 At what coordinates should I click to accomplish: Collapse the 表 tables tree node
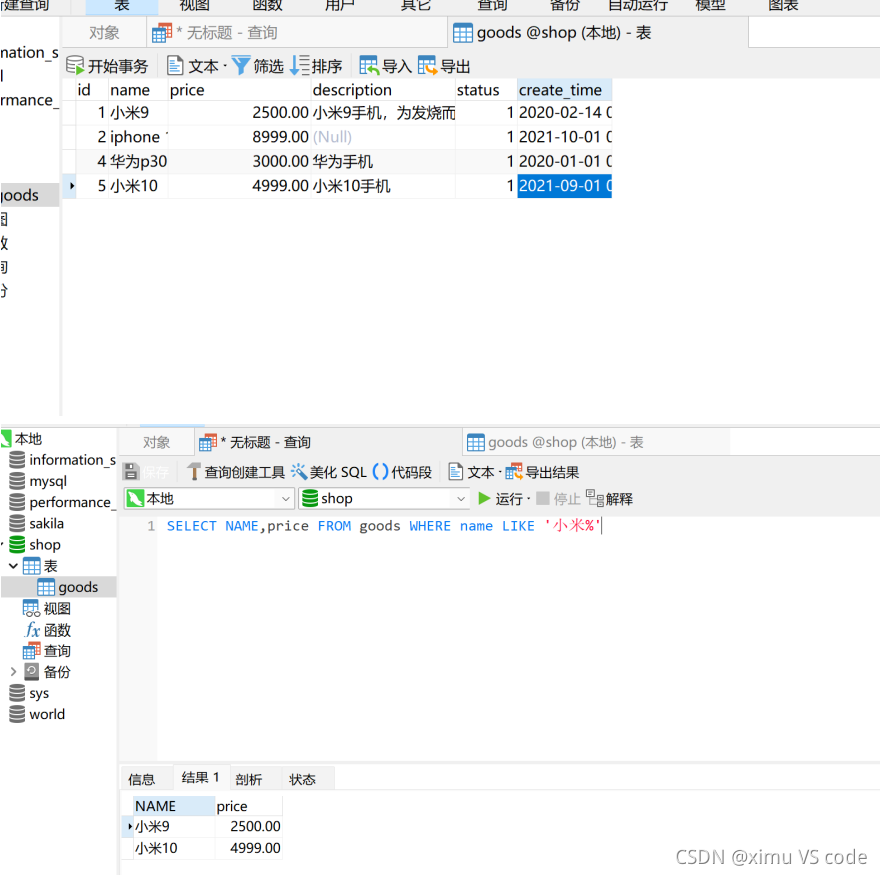coord(14,565)
